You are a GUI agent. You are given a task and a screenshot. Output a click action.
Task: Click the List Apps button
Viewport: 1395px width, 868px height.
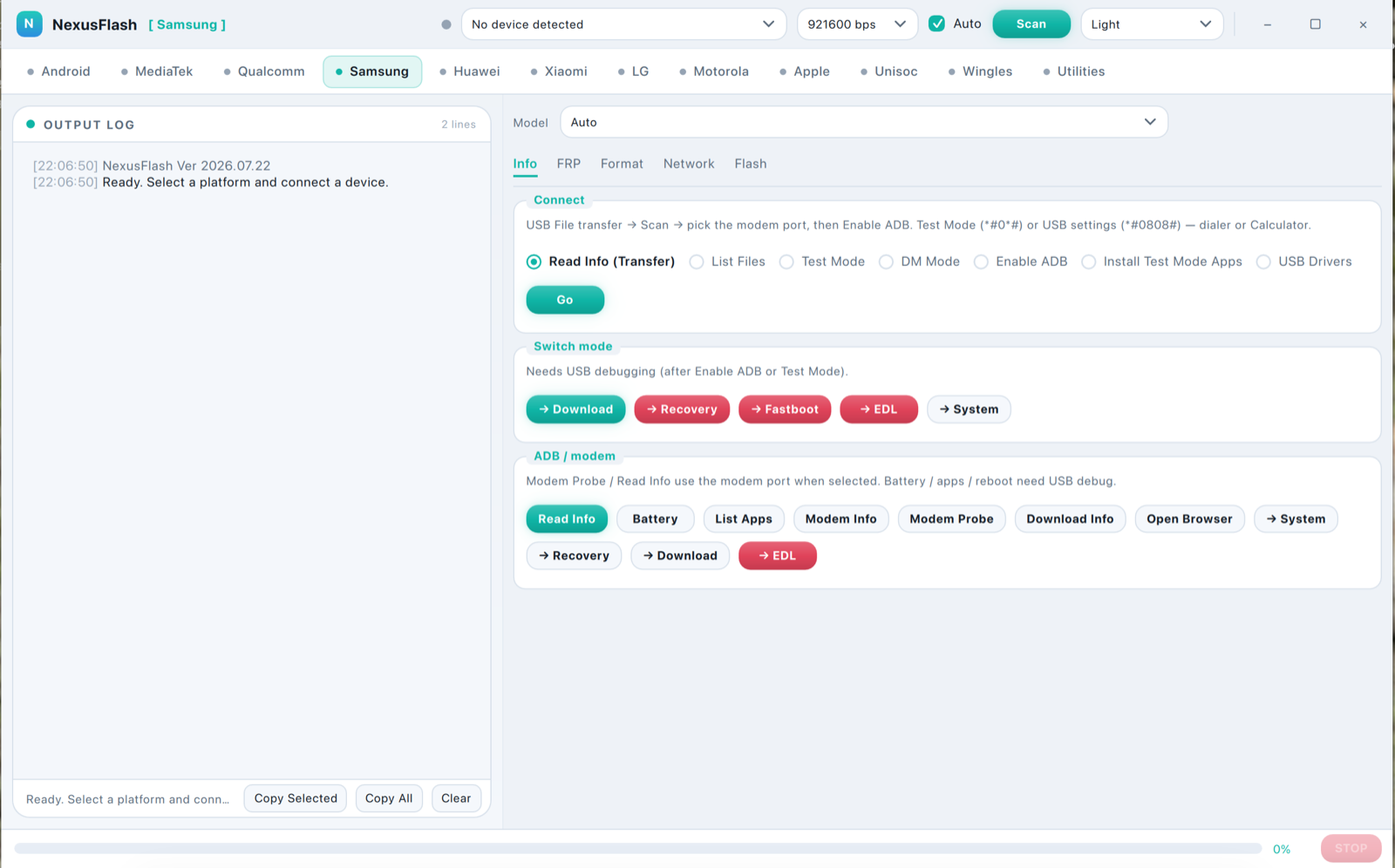pyautogui.click(x=744, y=519)
